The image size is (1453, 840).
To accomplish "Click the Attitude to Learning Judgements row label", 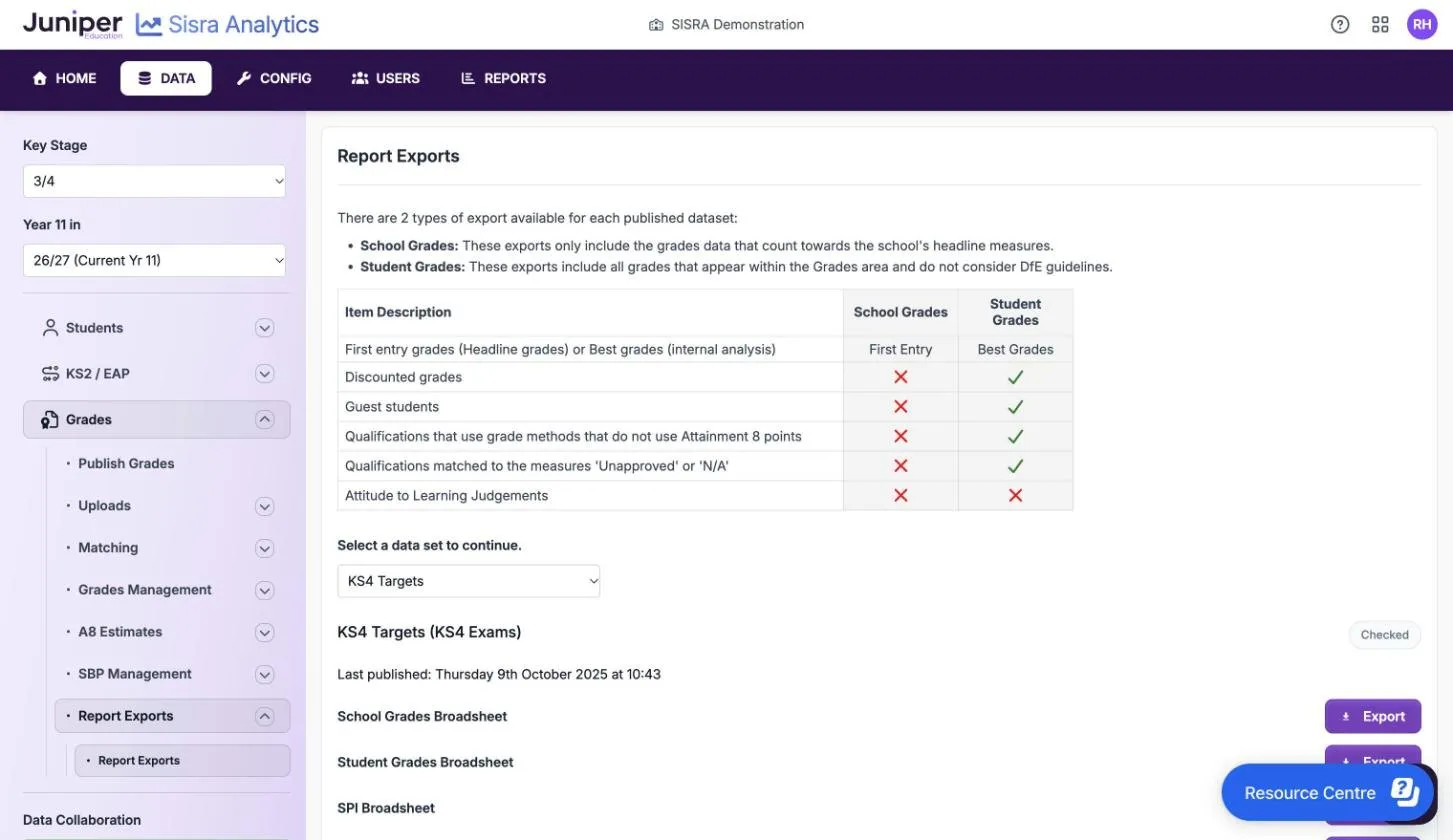I will (446, 496).
